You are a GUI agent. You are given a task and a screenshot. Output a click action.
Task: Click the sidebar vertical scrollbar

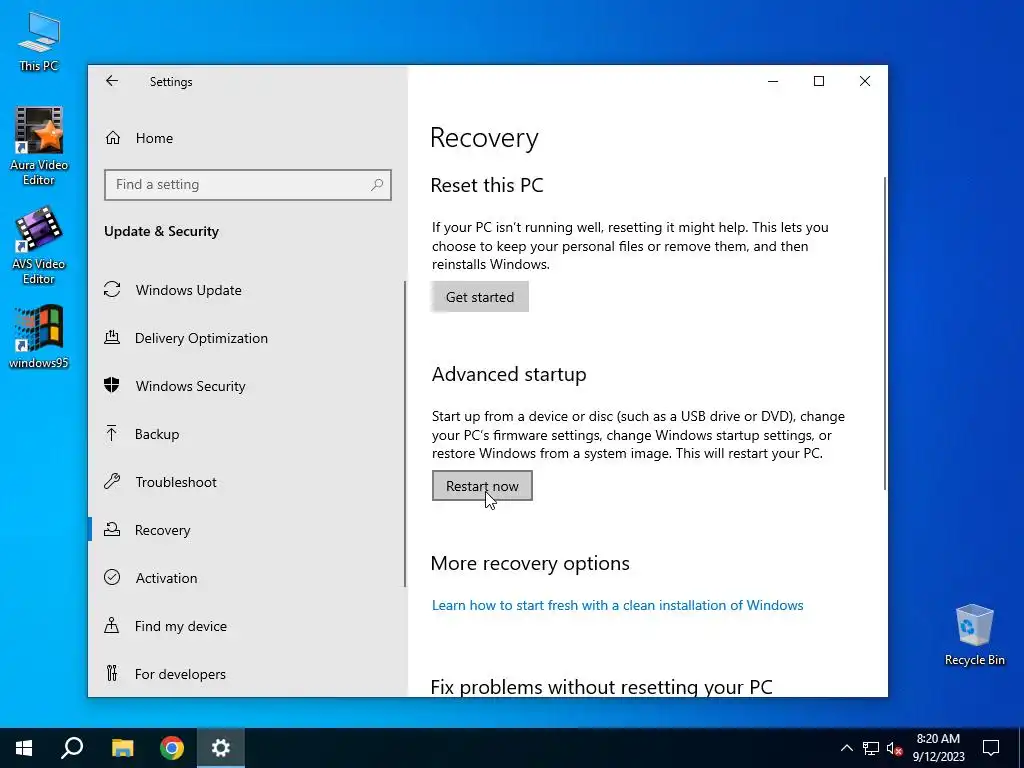[x=405, y=434]
